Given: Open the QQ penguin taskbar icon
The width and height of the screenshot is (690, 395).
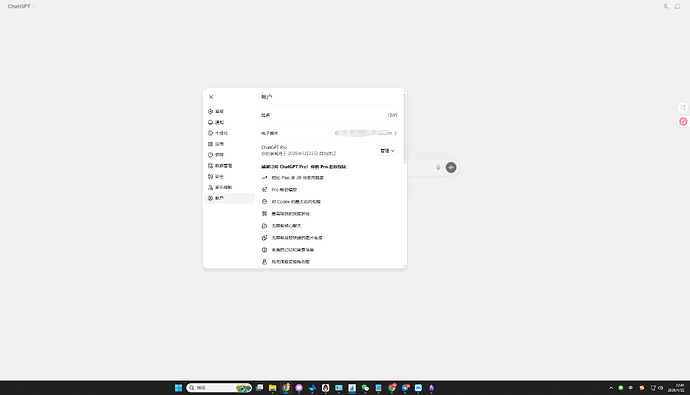Looking at the screenshot, I should coord(326,388).
